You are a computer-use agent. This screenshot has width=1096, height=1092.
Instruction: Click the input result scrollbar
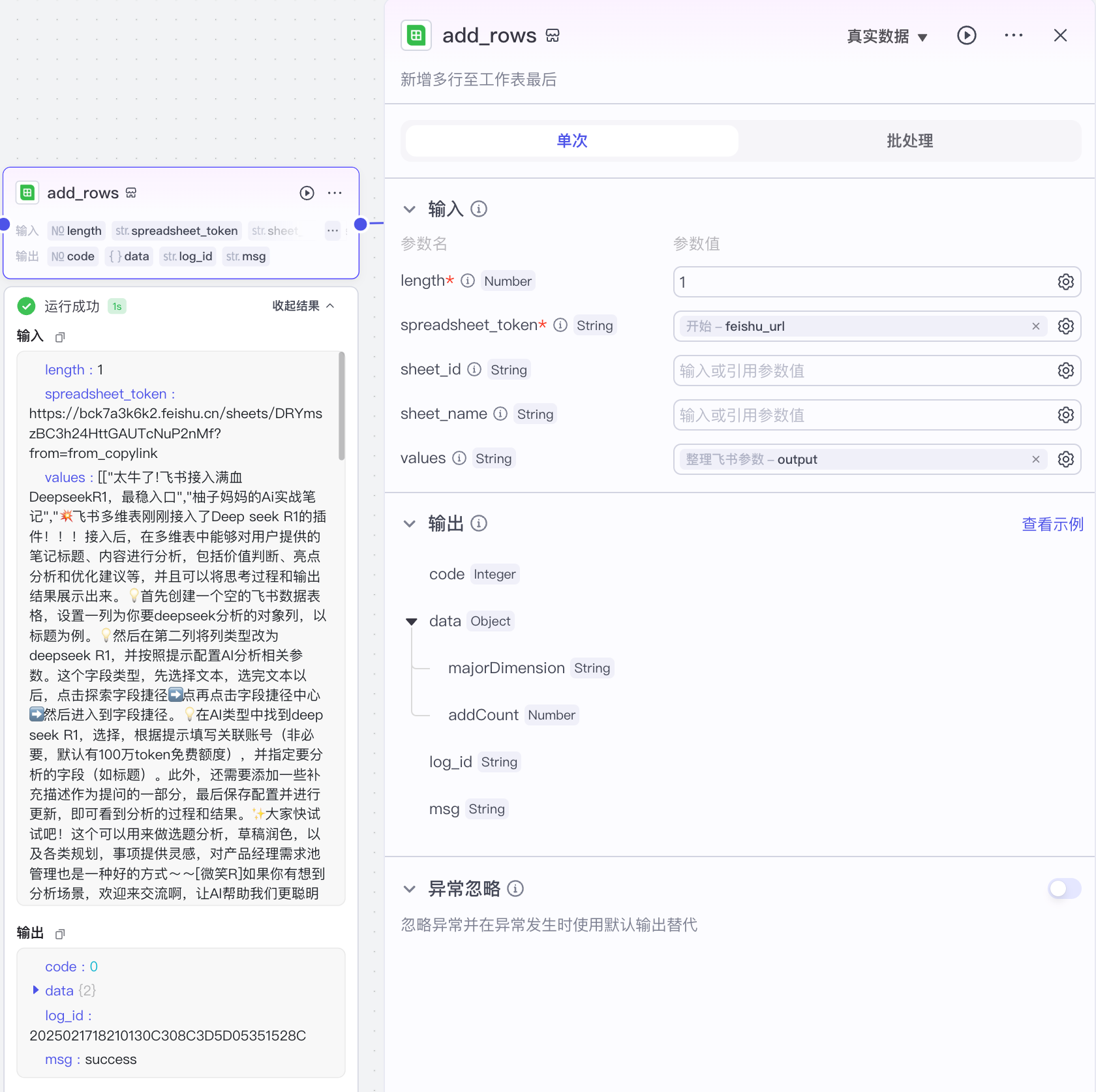(x=341, y=406)
